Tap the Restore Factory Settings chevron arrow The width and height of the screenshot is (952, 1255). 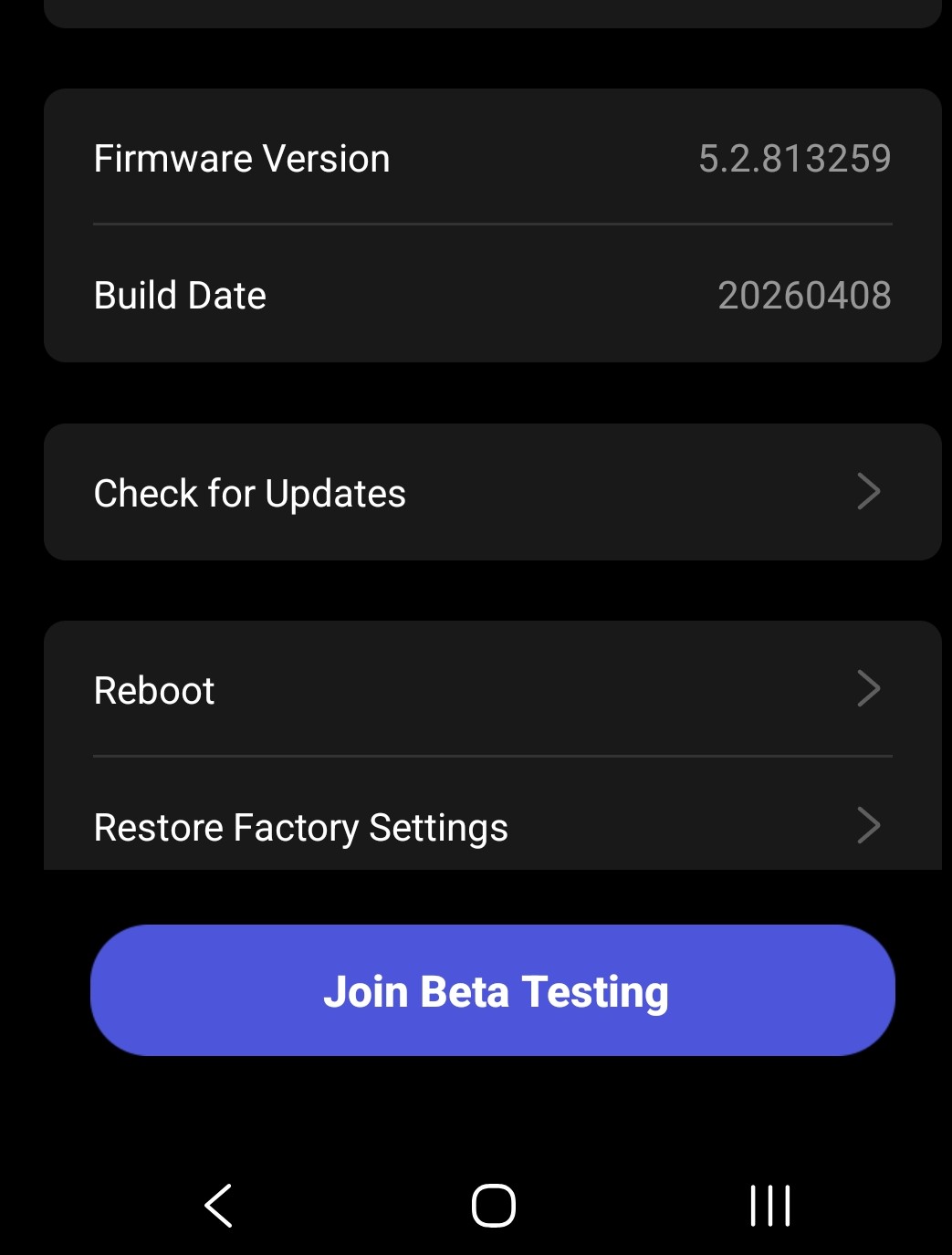coord(868,826)
